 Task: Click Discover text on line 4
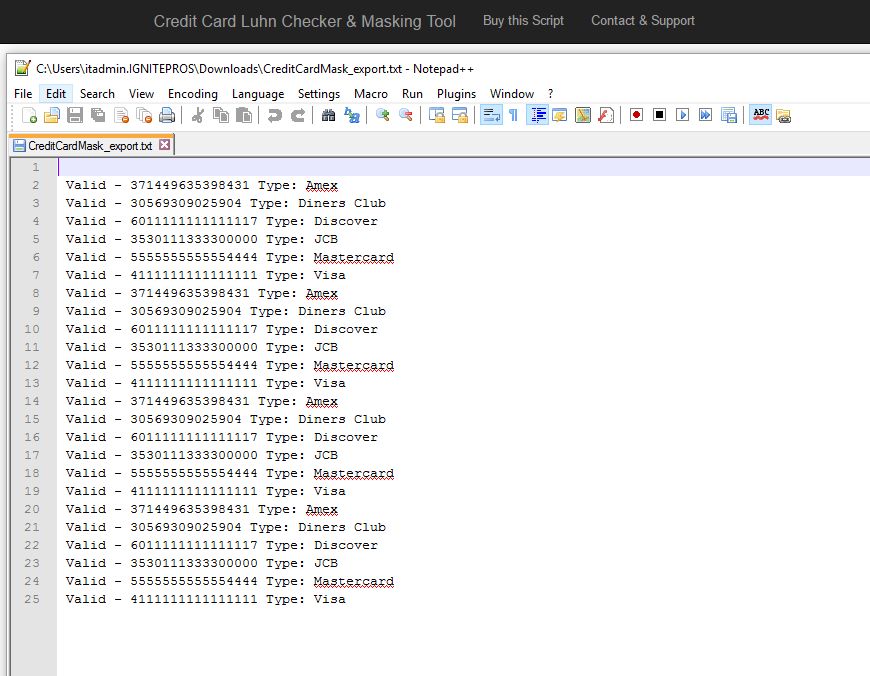click(x=346, y=221)
